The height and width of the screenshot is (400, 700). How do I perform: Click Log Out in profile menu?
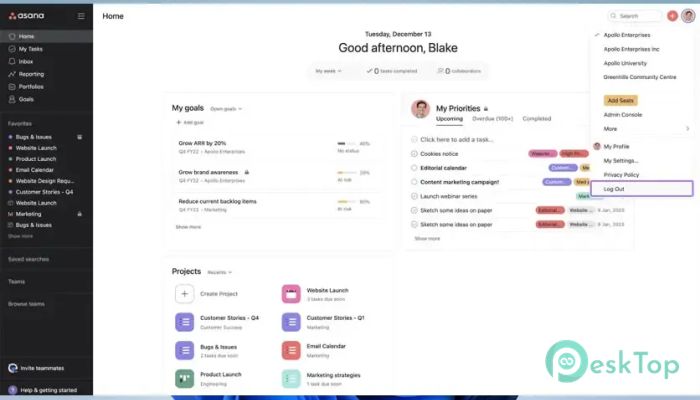coord(642,189)
